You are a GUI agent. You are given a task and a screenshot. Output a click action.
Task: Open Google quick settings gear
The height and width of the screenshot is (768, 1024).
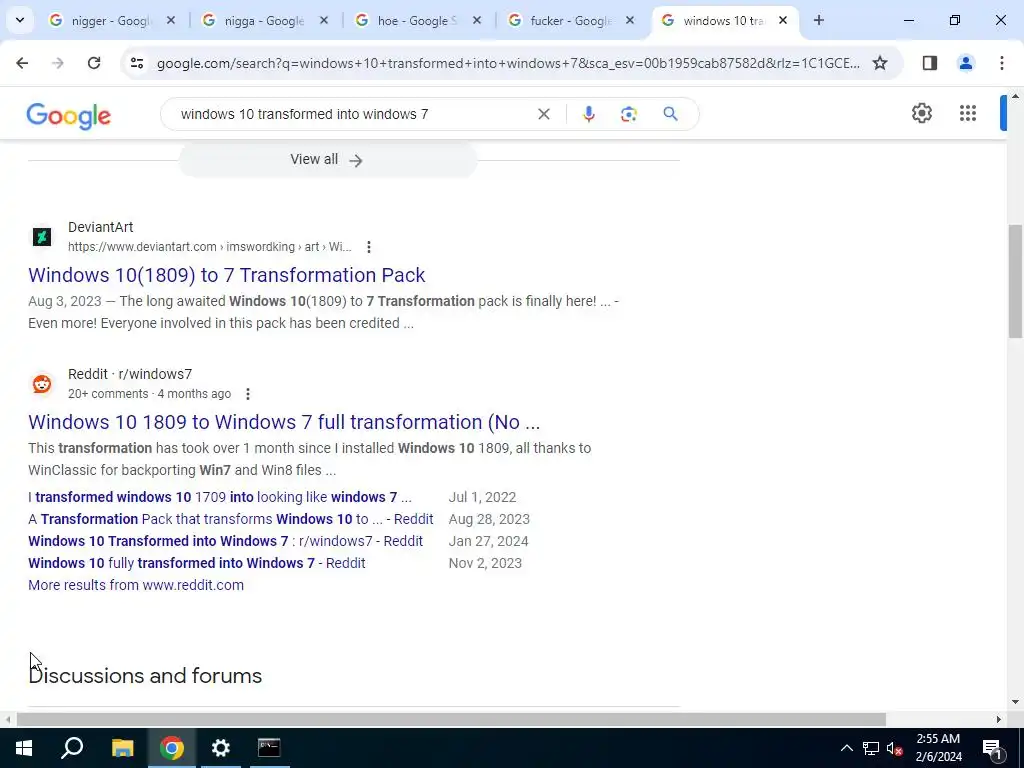[x=921, y=113]
